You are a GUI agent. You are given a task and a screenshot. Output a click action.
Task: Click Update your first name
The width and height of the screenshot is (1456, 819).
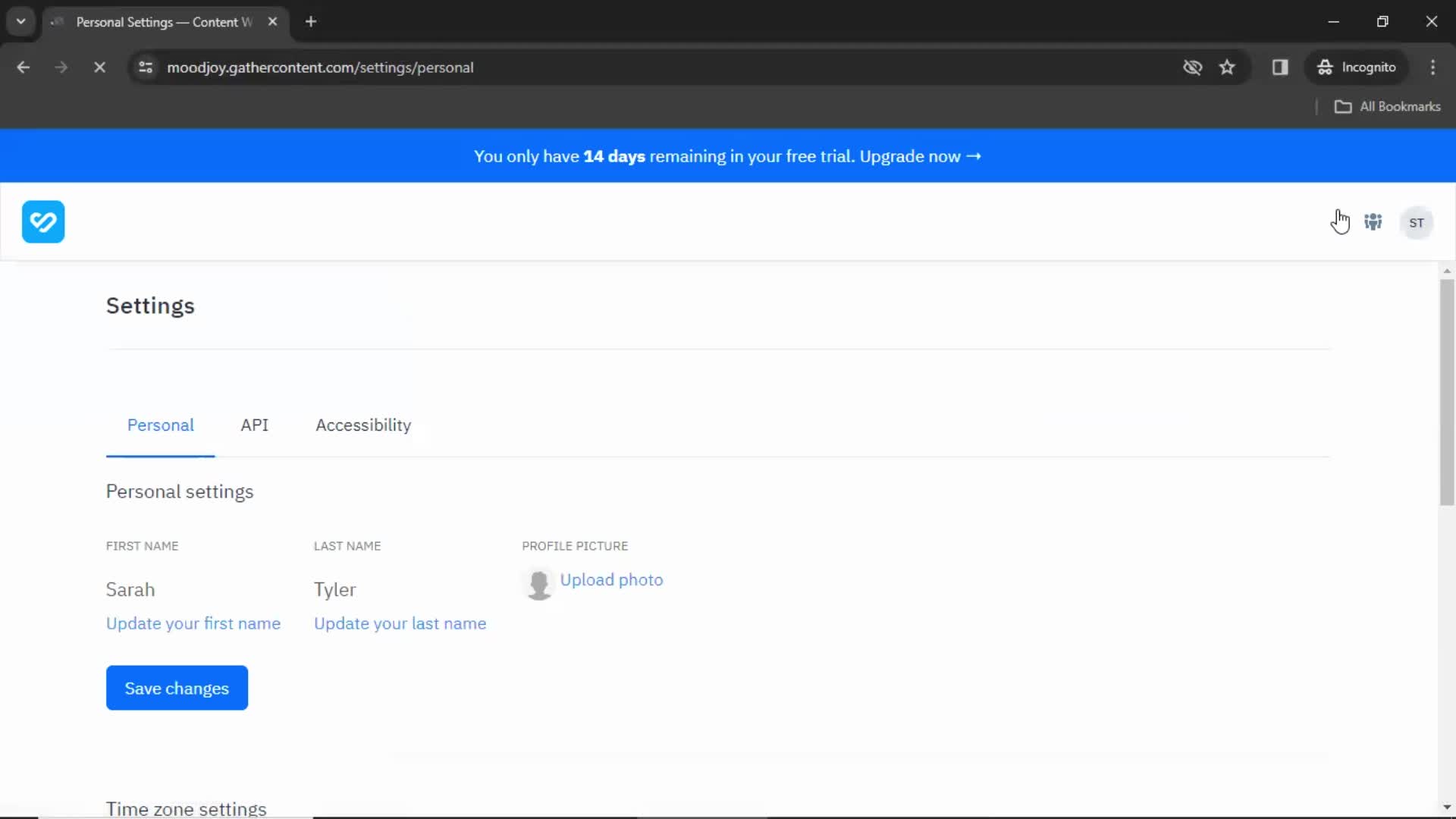(193, 623)
